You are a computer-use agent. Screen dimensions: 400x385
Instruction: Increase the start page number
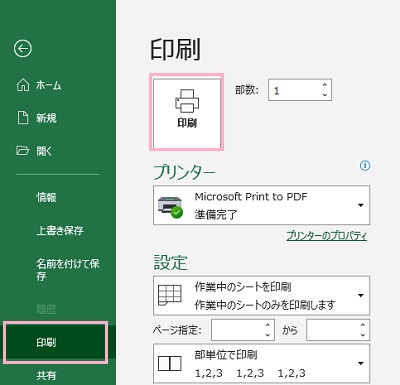268,325
